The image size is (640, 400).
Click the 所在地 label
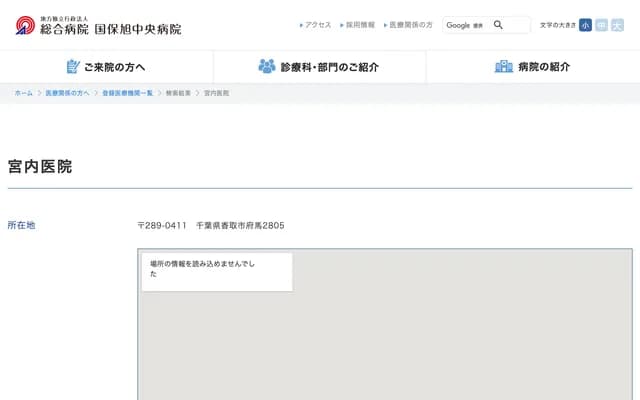click(21, 225)
